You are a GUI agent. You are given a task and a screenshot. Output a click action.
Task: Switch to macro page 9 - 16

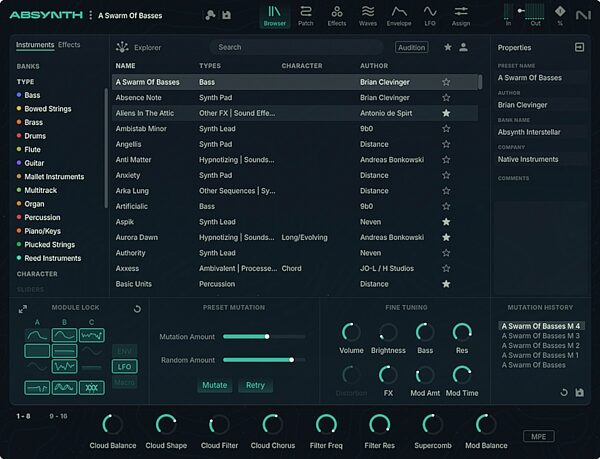[x=58, y=416]
